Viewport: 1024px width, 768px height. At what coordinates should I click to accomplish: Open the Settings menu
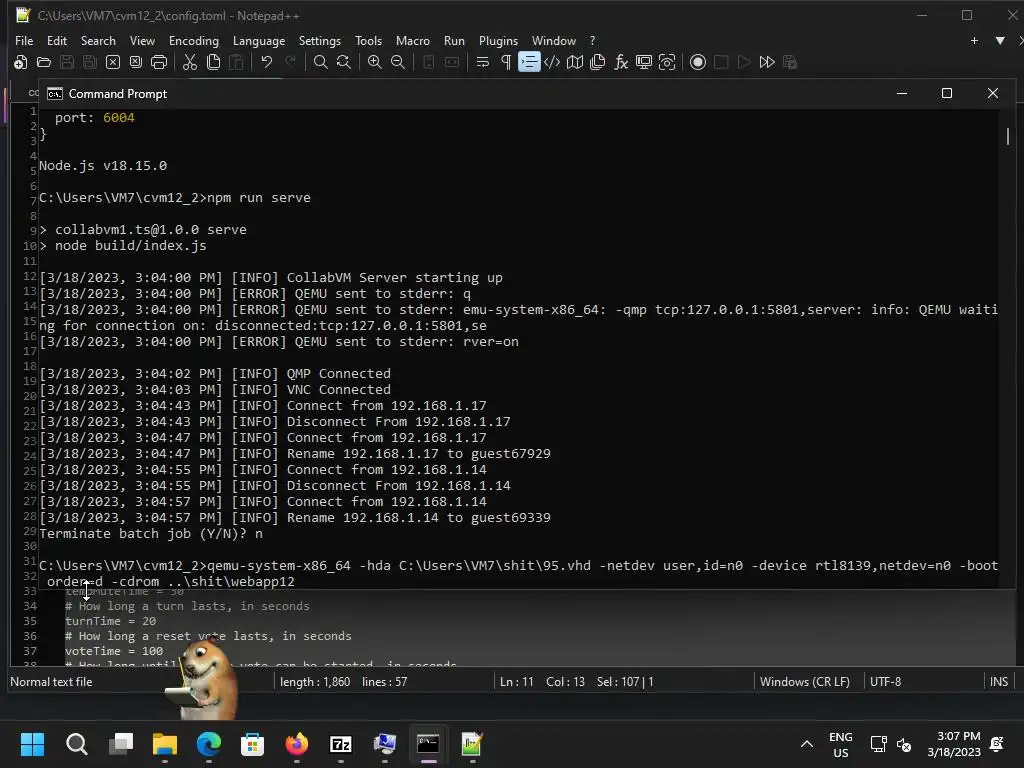tap(319, 40)
